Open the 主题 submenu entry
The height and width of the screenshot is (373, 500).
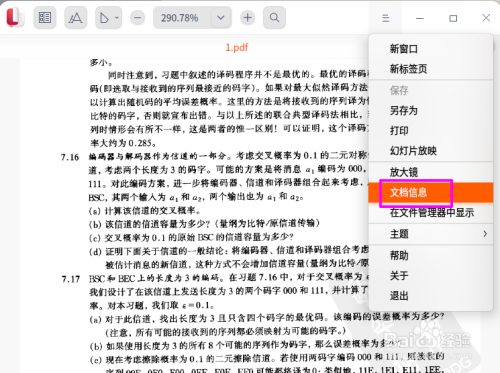coord(431,234)
